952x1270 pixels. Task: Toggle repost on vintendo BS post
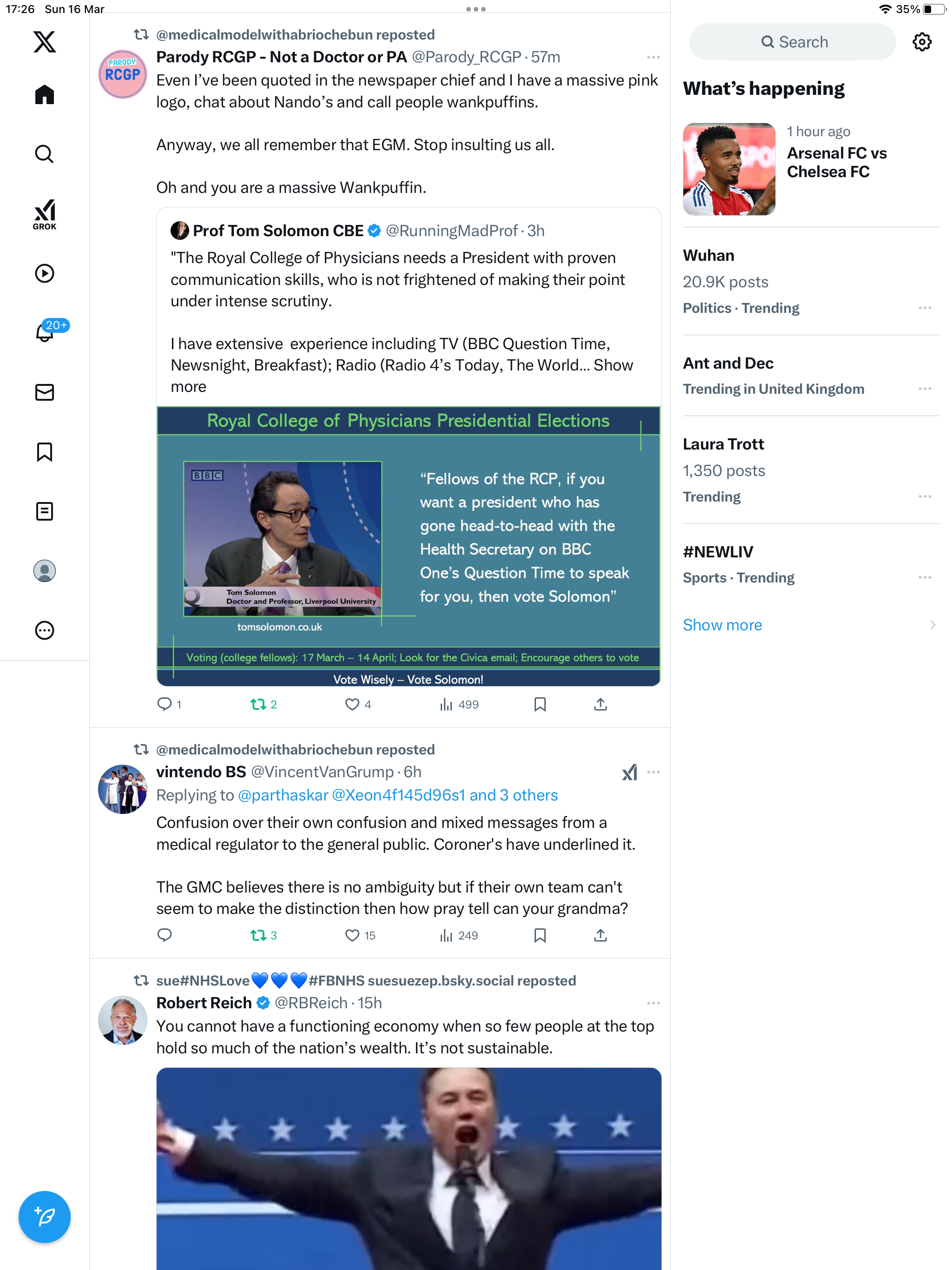click(264, 935)
